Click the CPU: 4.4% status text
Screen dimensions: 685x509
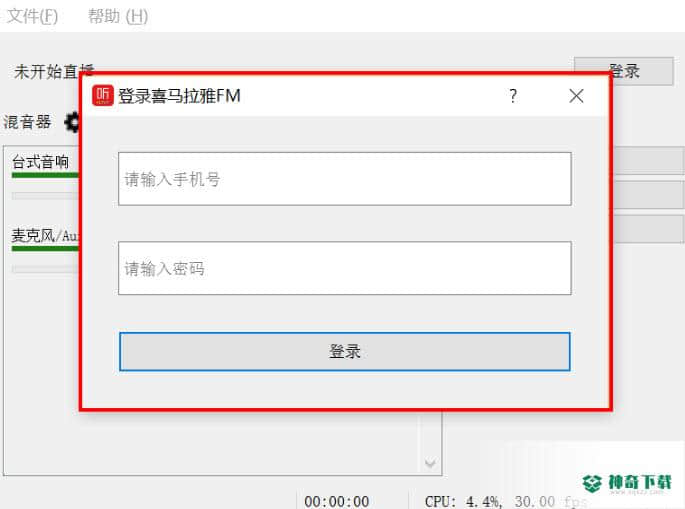click(463, 501)
